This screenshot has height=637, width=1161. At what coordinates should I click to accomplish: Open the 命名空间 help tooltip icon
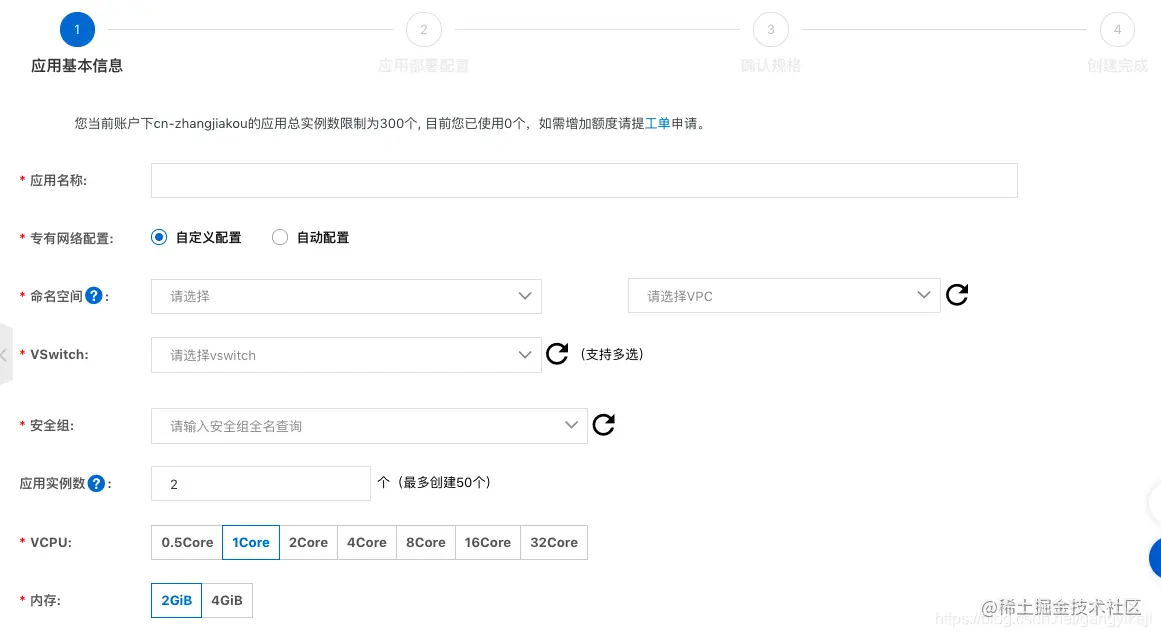(x=93, y=294)
